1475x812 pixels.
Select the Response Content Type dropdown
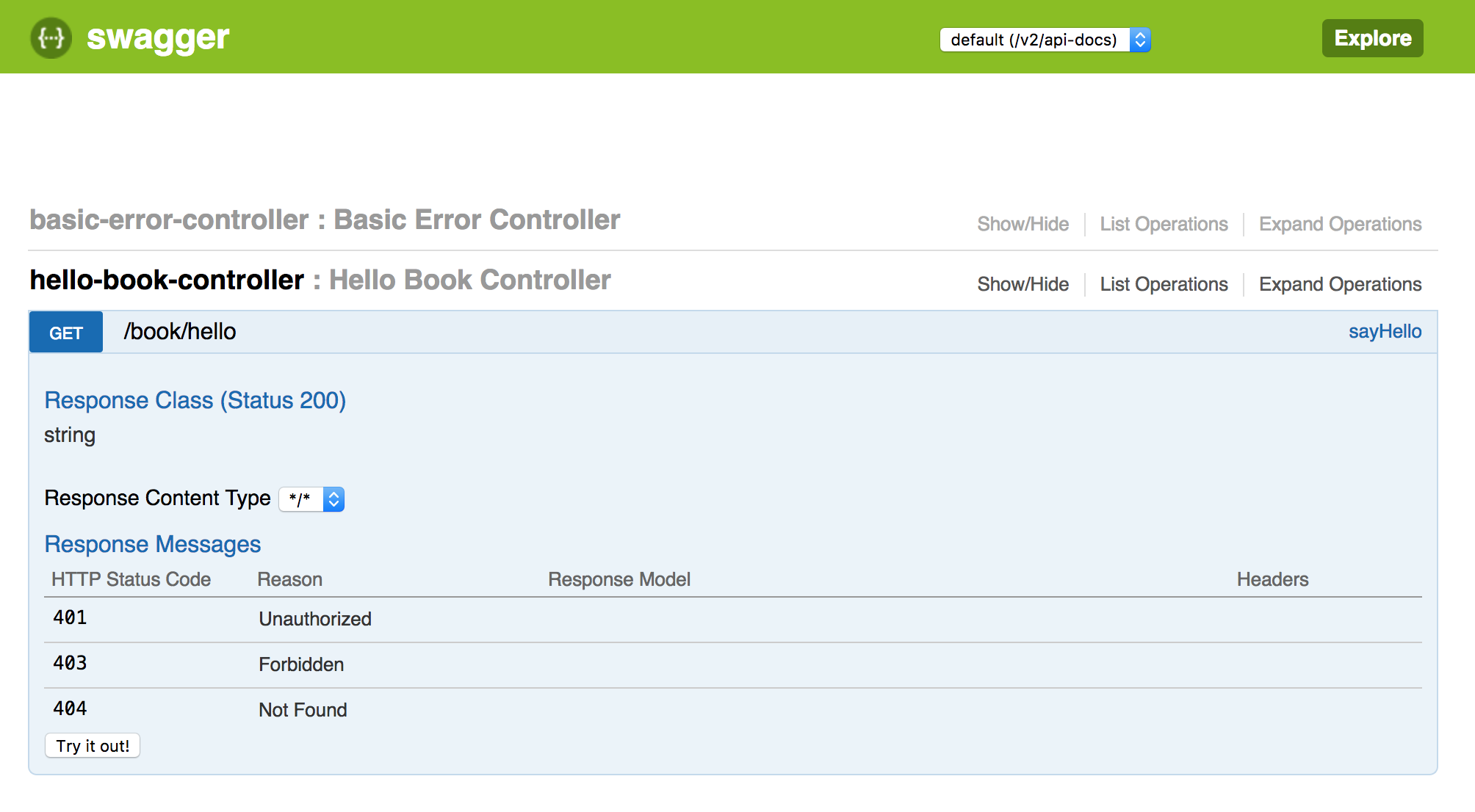click(311, 497)
